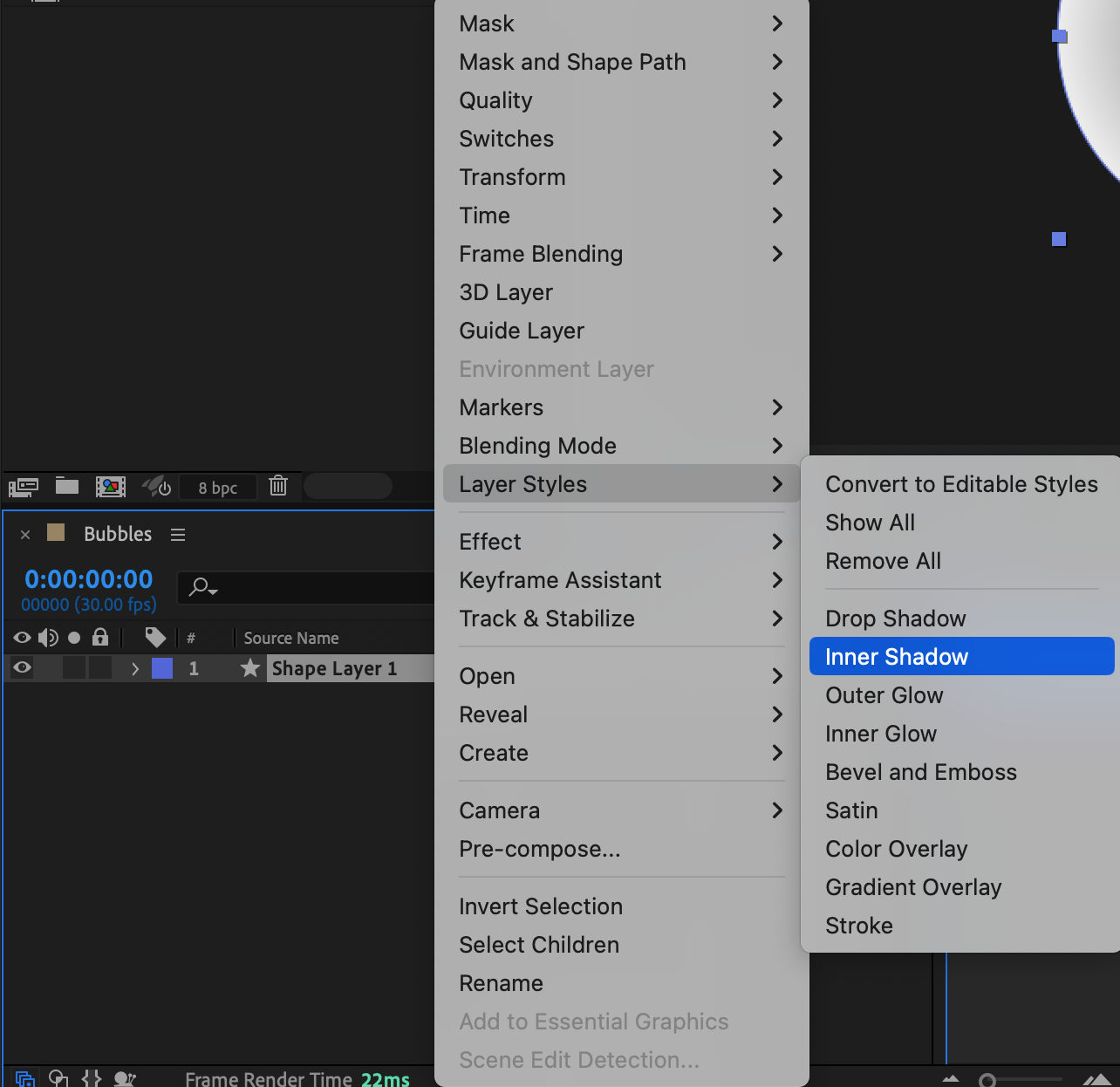Click the zoom out mountains icon on timeline
This screenshot has height=1087, width=1120.
(x=951, y=1080)
